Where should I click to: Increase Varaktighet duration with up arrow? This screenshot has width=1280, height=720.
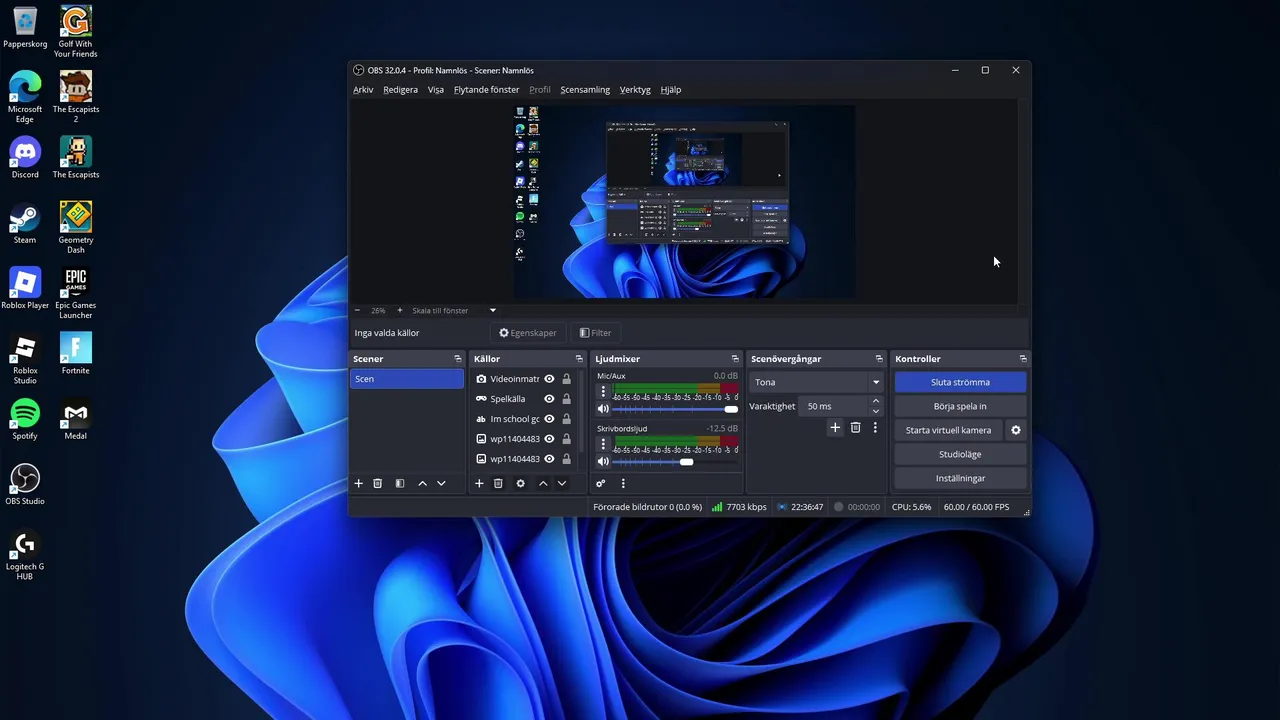point(876,401)
